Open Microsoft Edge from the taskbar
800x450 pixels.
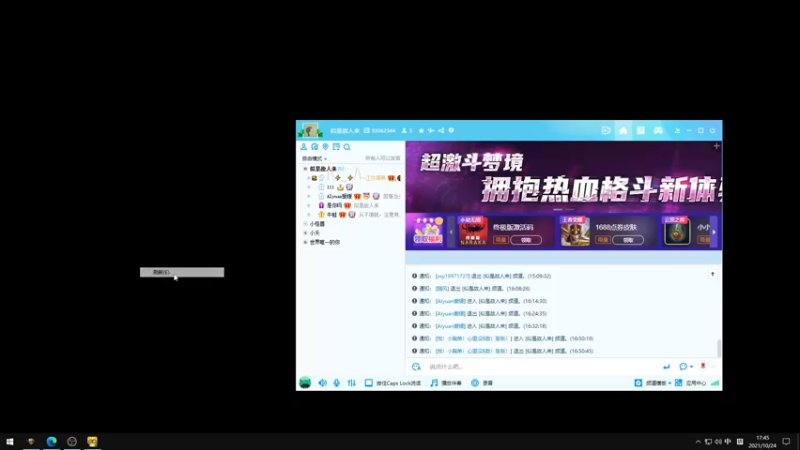point(52,441)
